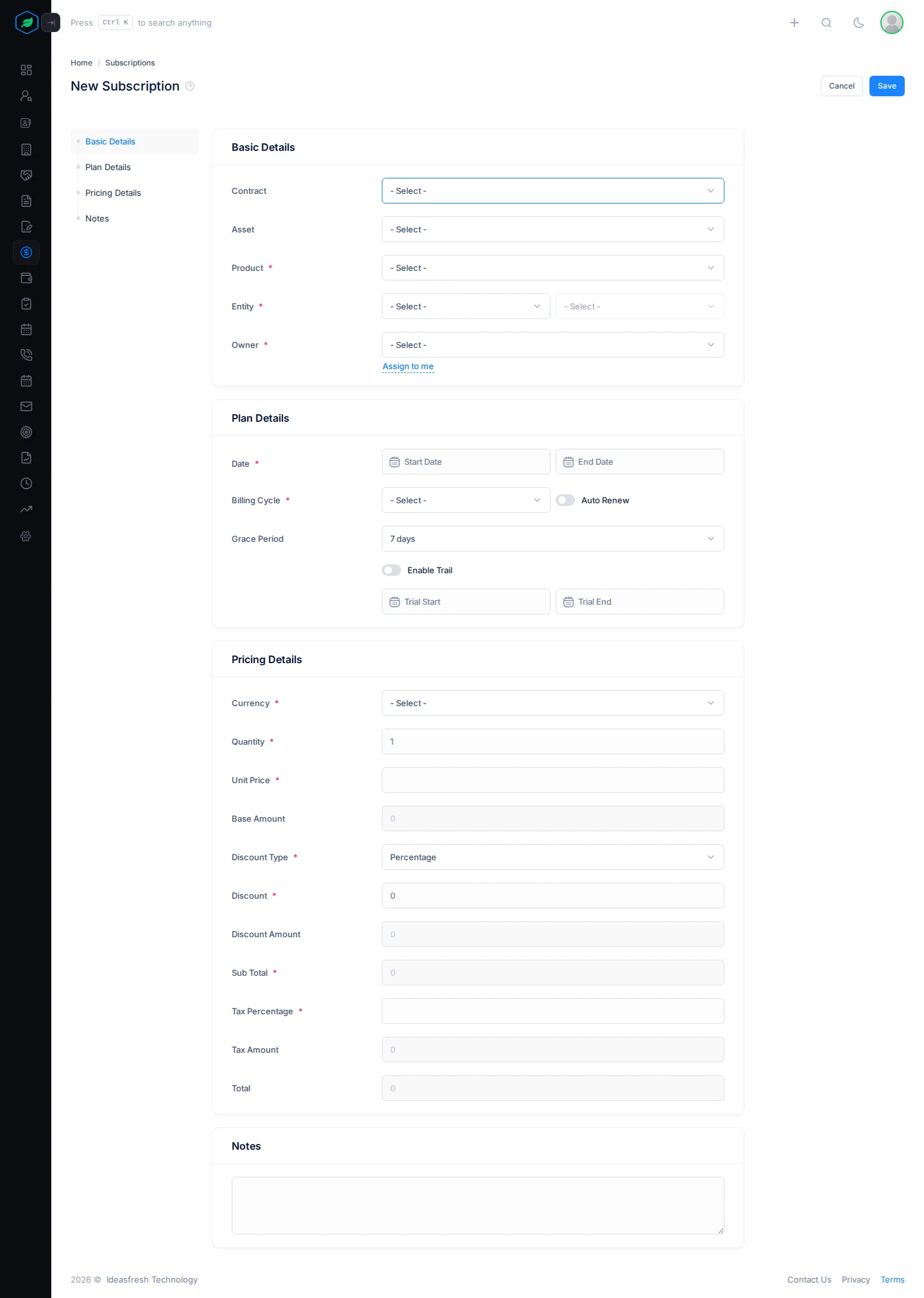
Task: Click the plus quick-add icon in header
Action: coord(794,22)
